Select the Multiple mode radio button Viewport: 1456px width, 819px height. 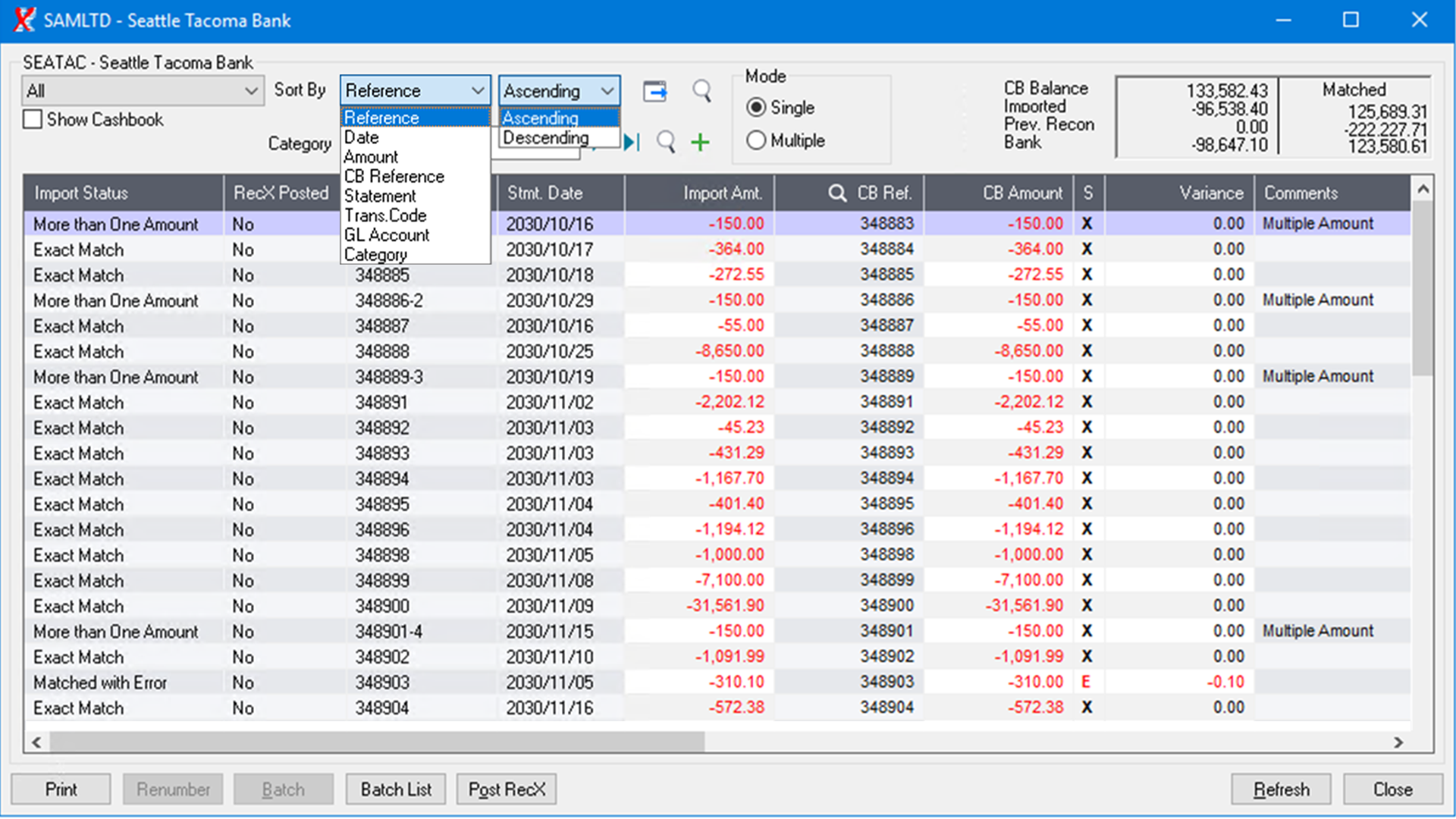pos(756,140)
